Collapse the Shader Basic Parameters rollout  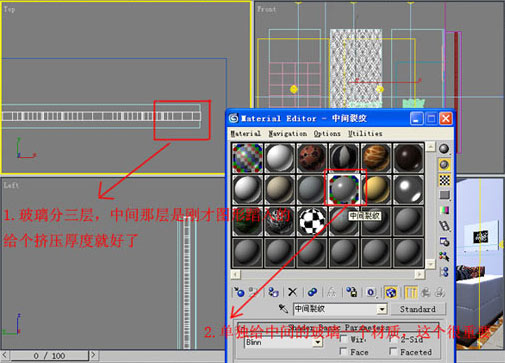pos(337,327)
